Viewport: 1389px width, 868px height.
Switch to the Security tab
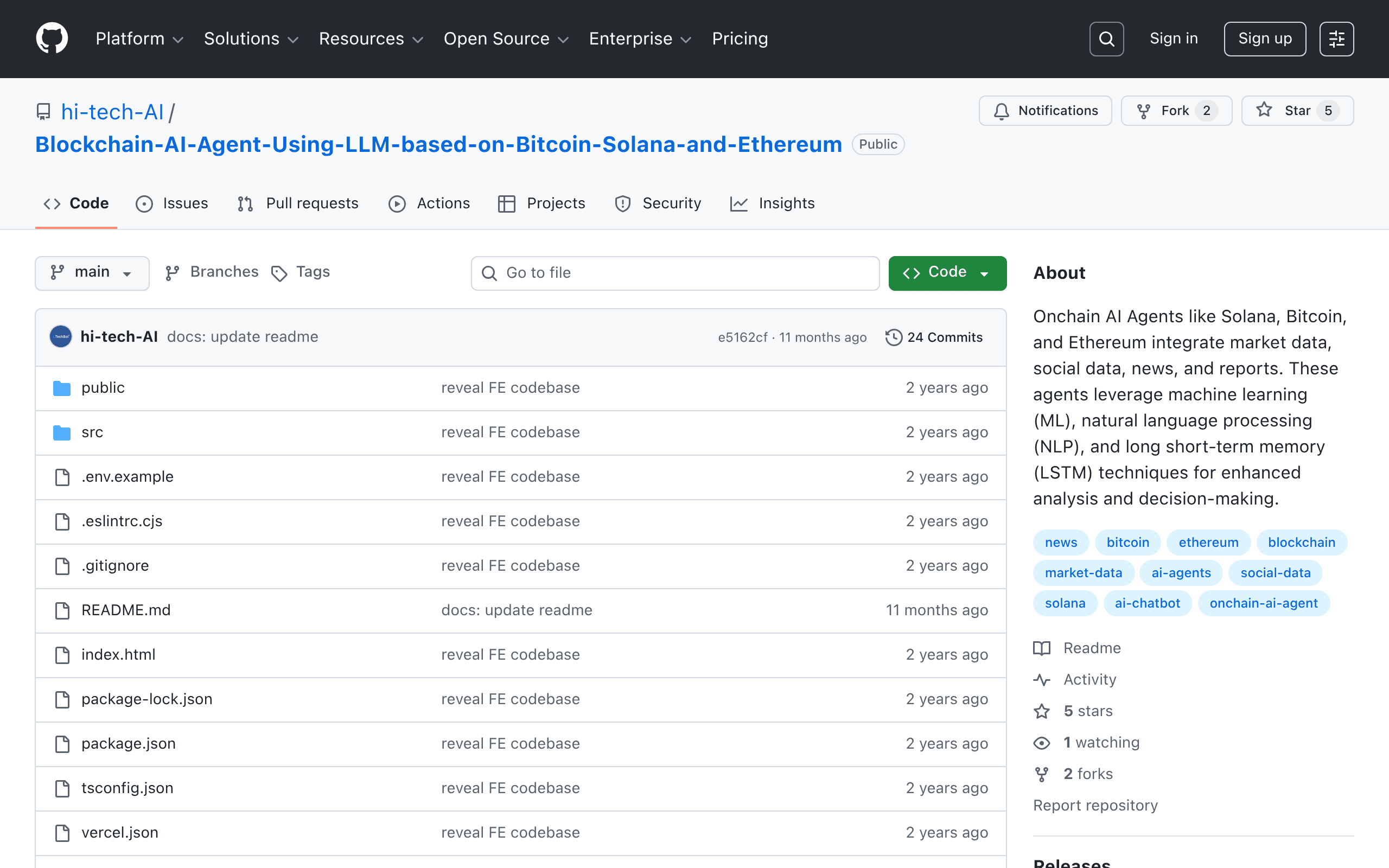pyautogui.click(x=657, y=203)
